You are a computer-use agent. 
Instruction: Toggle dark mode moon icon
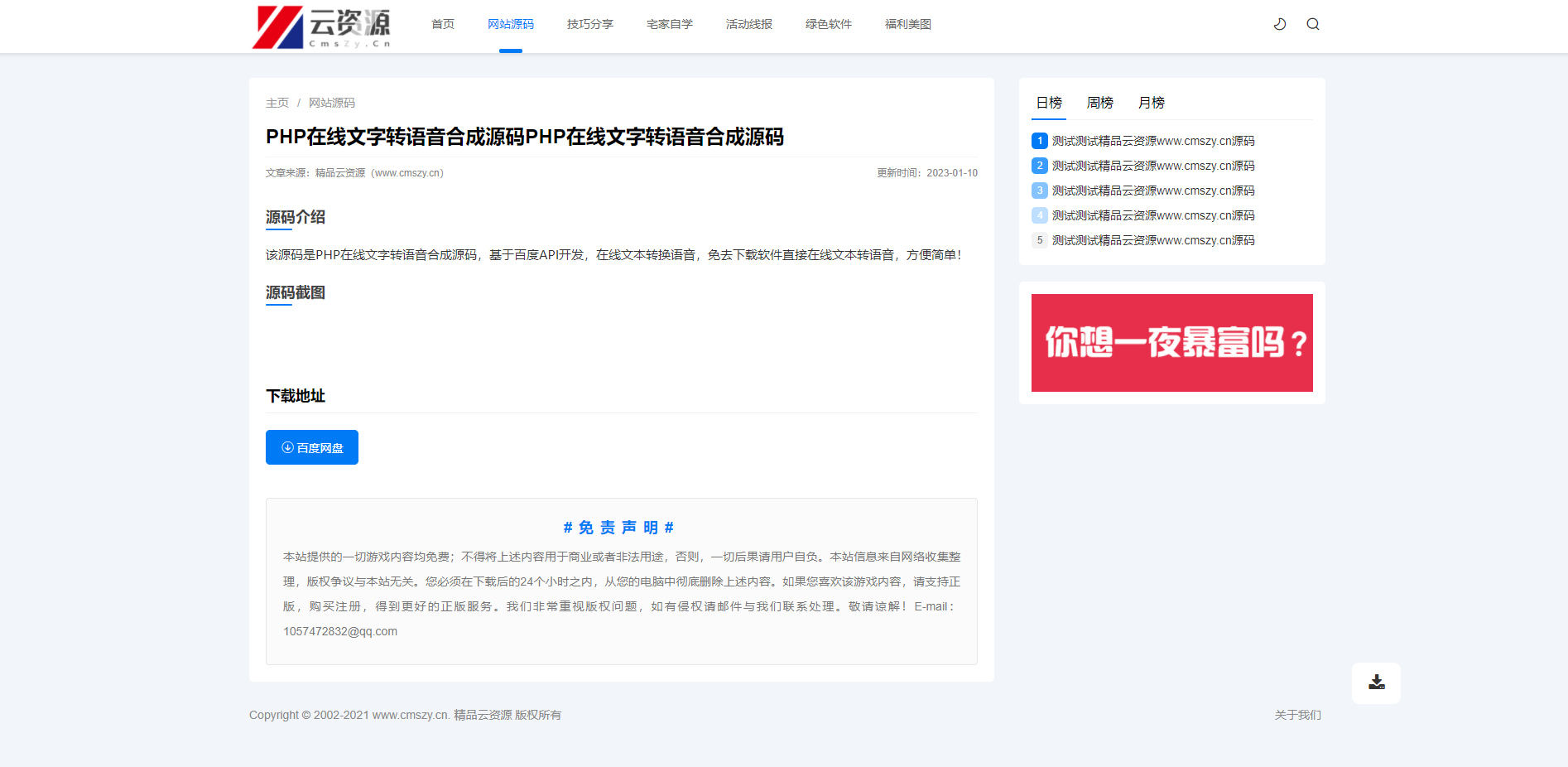point(1280,24)
